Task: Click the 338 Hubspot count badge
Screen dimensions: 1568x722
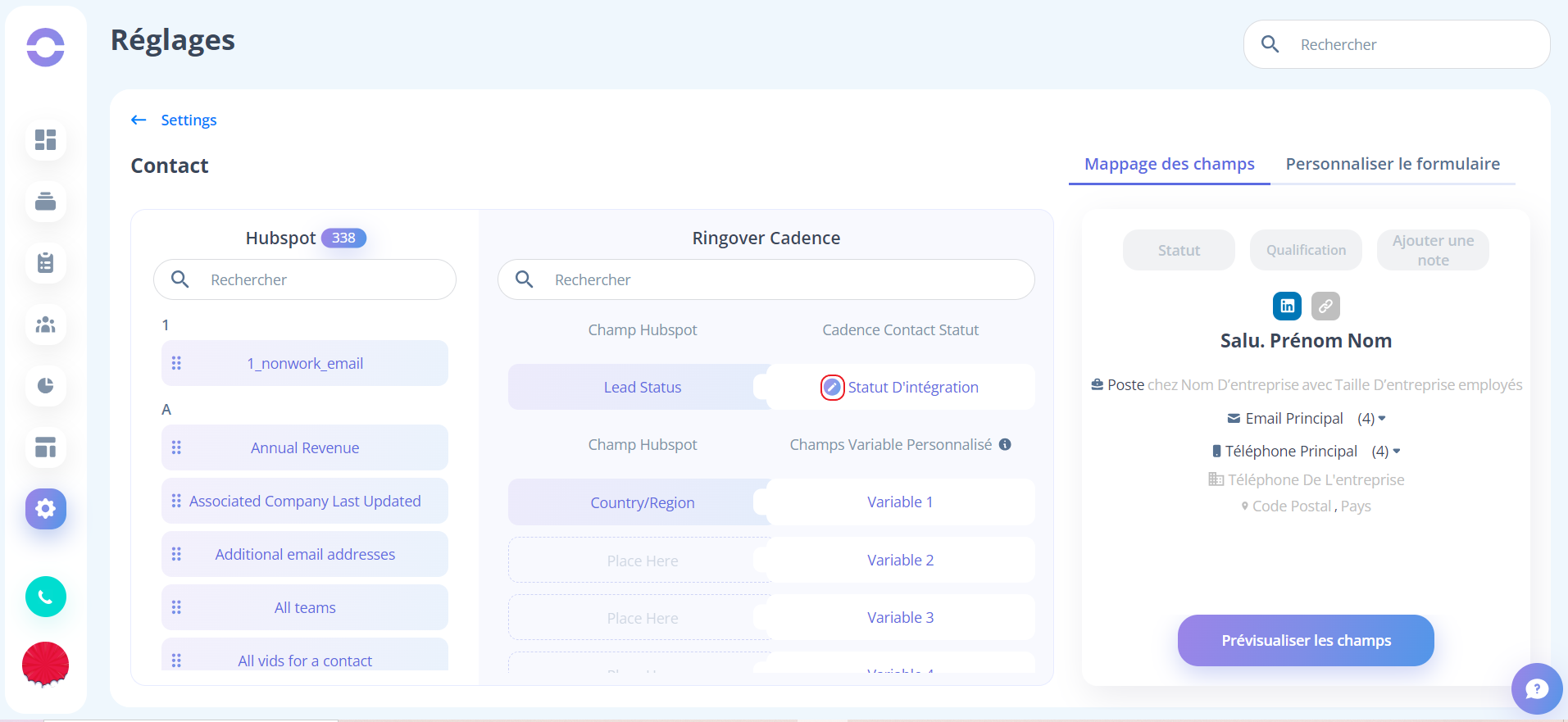Action: [343, 238]
